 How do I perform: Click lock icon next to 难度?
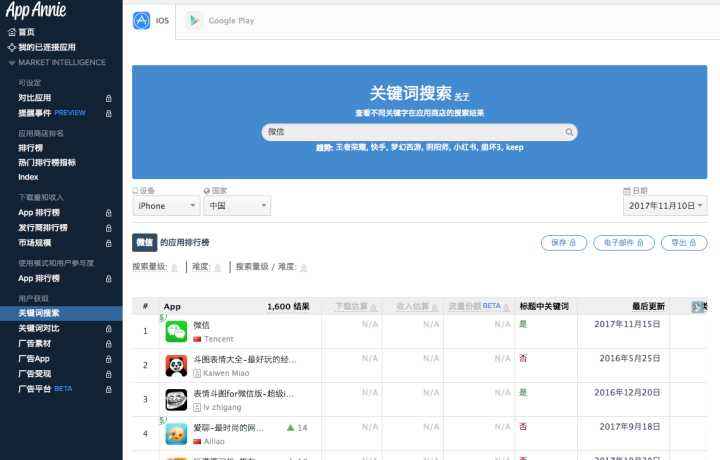(218, 268)
